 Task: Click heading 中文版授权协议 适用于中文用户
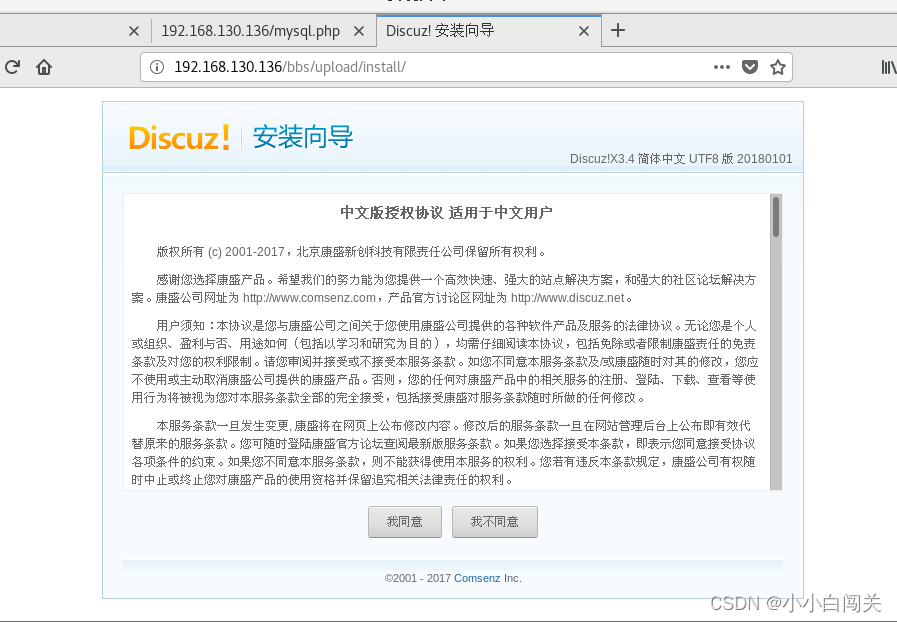coord(446,213)
